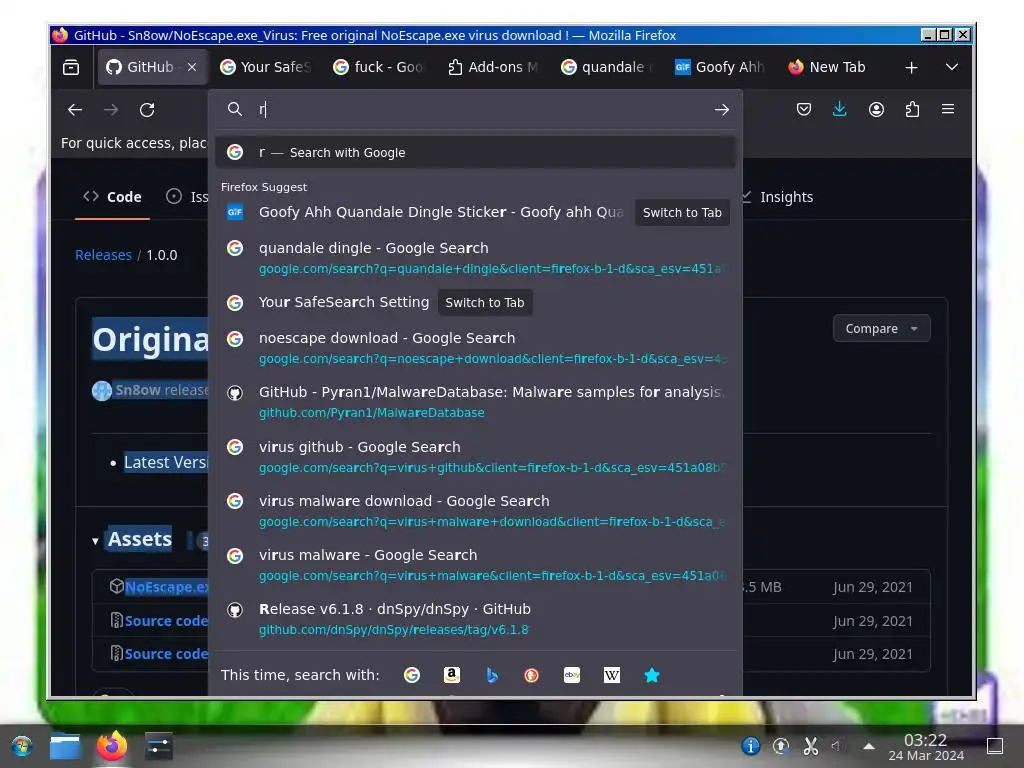This screenshot has height=768, width=1024.
Task: Choose 'r — Search with Google' suggestion
Action: coord(475,152)
